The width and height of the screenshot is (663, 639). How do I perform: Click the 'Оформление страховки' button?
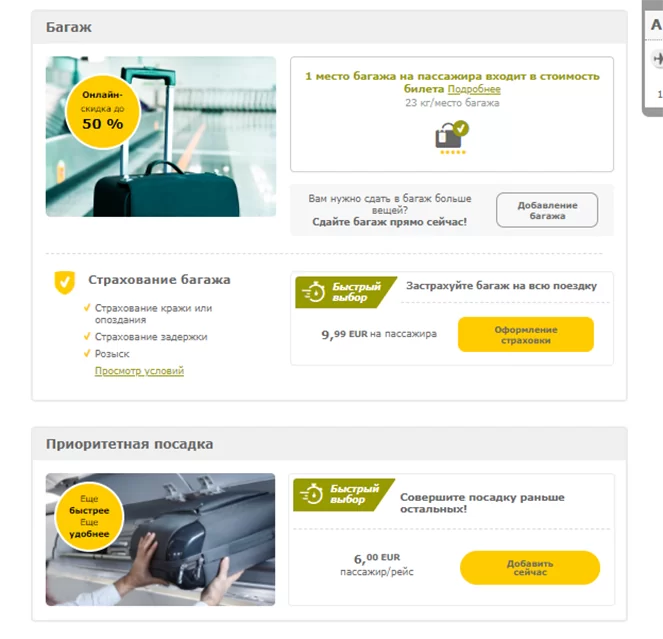point(526,335)
